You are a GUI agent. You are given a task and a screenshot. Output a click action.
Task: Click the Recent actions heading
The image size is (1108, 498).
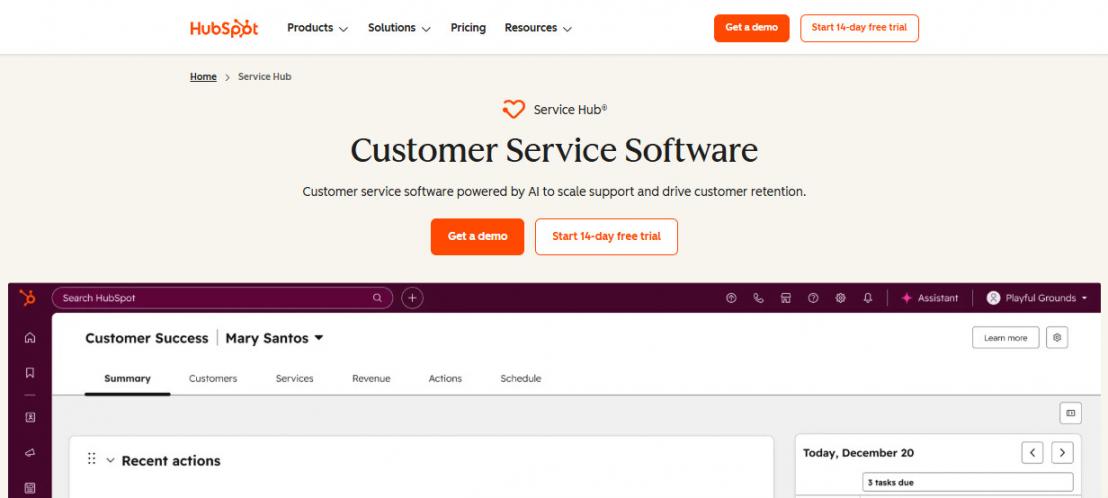171,461
